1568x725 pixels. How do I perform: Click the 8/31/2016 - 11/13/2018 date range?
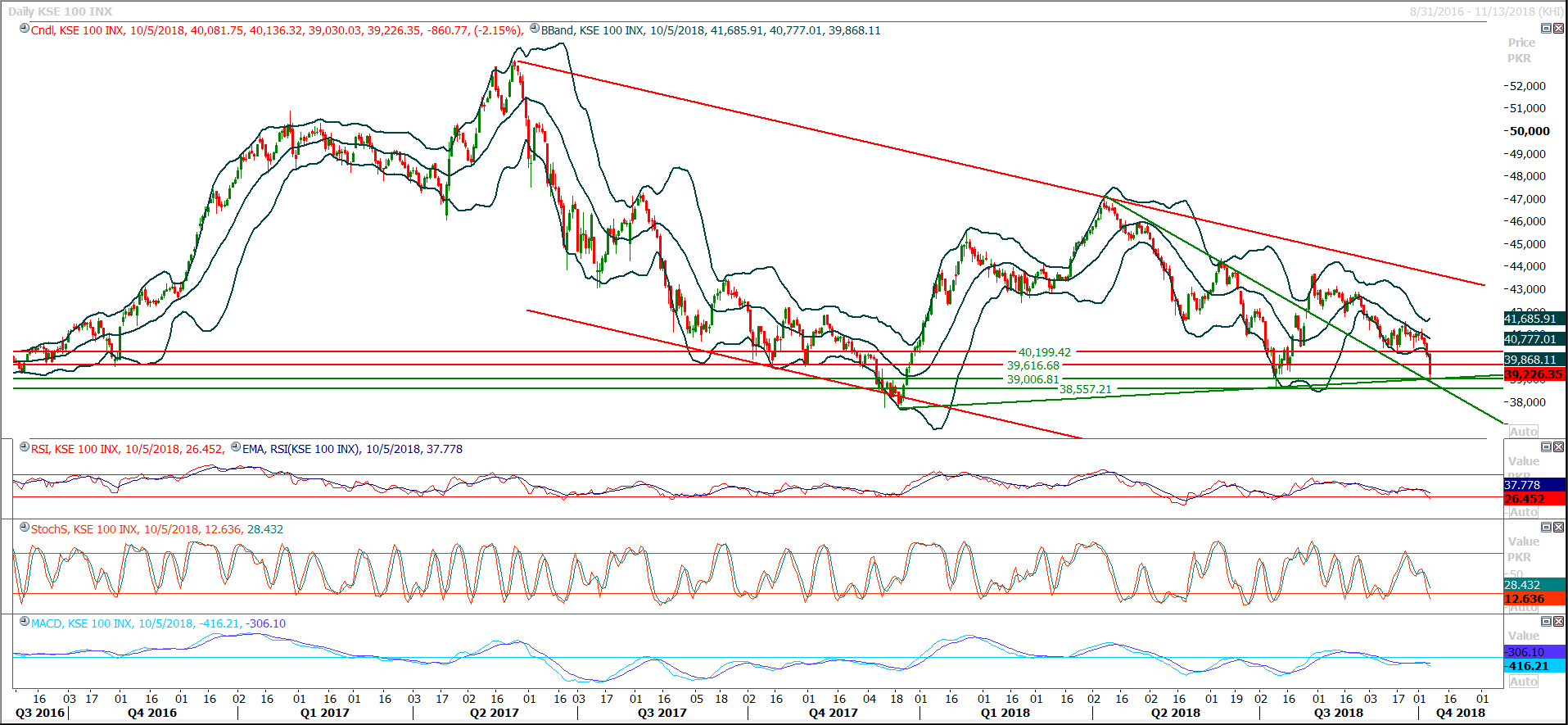pos(1486,11)
